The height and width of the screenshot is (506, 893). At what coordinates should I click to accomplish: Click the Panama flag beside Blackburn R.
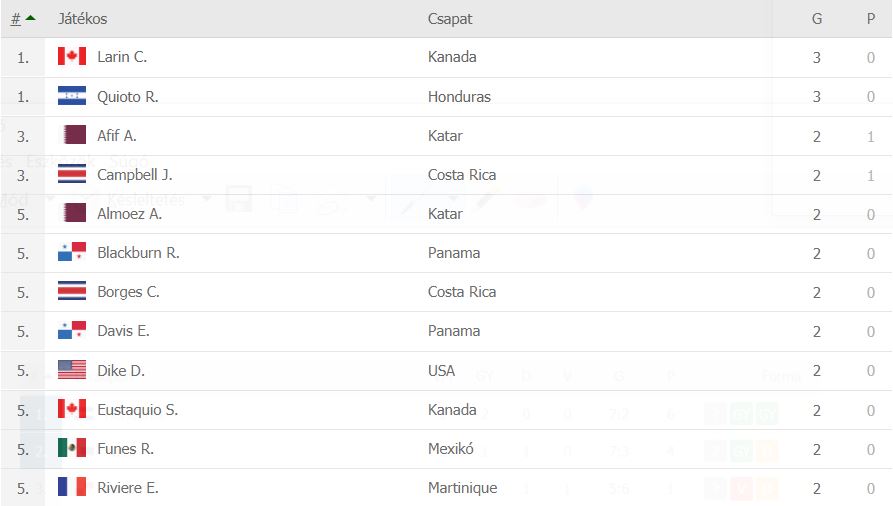pos(72,252)
